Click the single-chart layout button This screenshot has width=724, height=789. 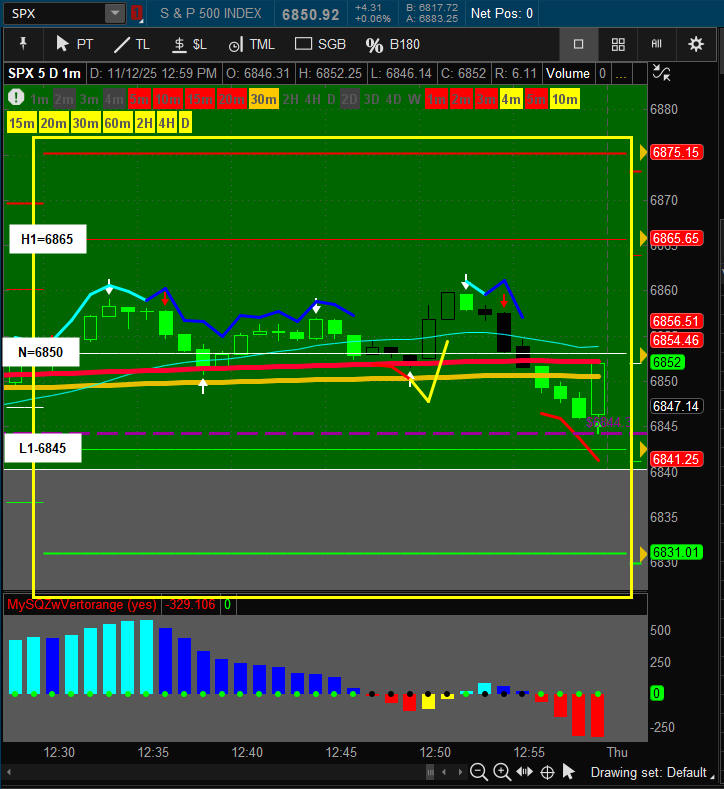578,44
